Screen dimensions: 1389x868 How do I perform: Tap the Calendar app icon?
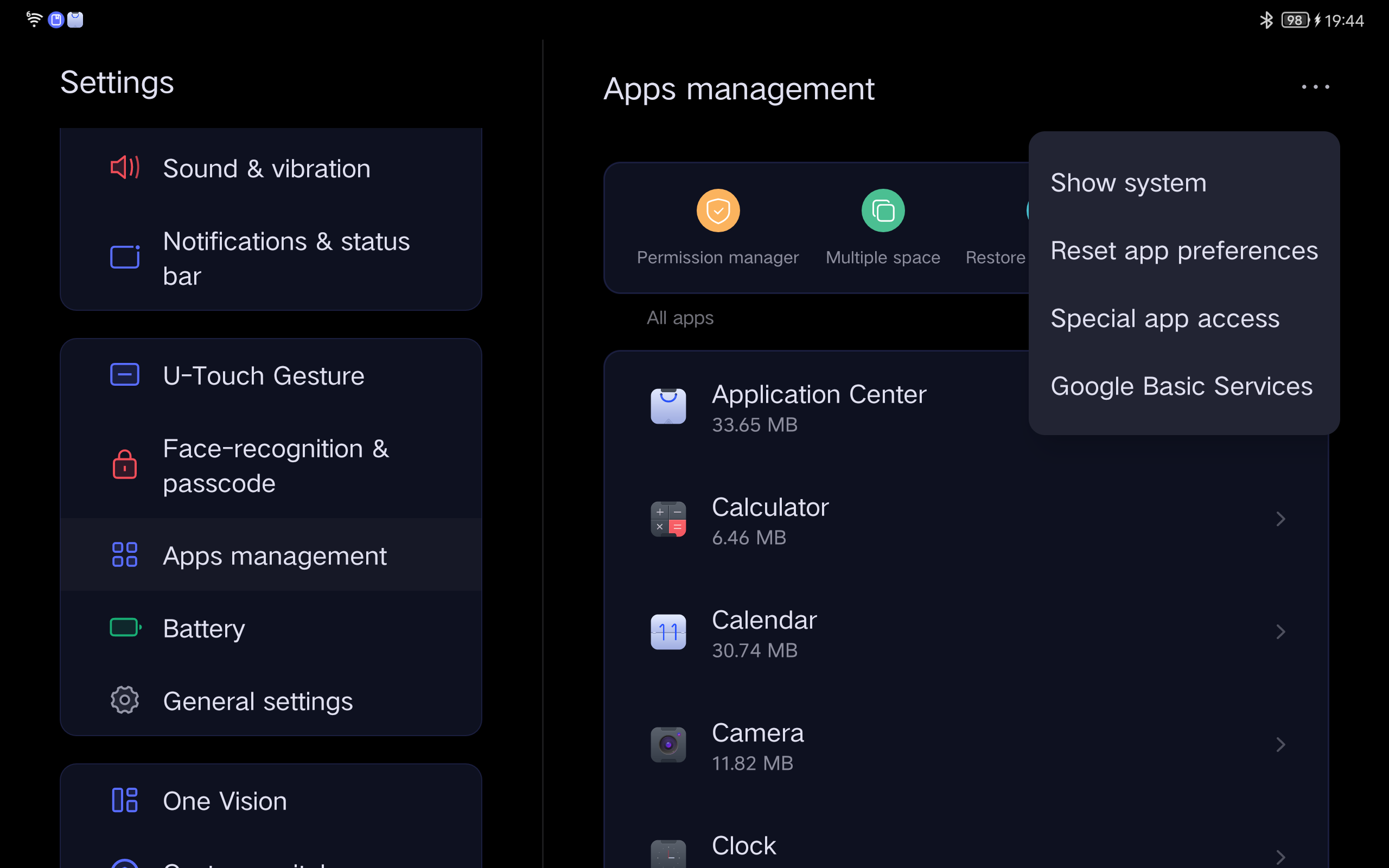pyautogui.click(x=668, y=632)
